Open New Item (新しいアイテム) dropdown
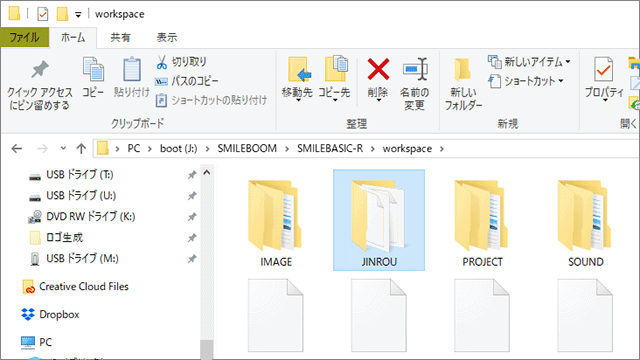Viewport: 640px width, 360px height. [529, 62]
